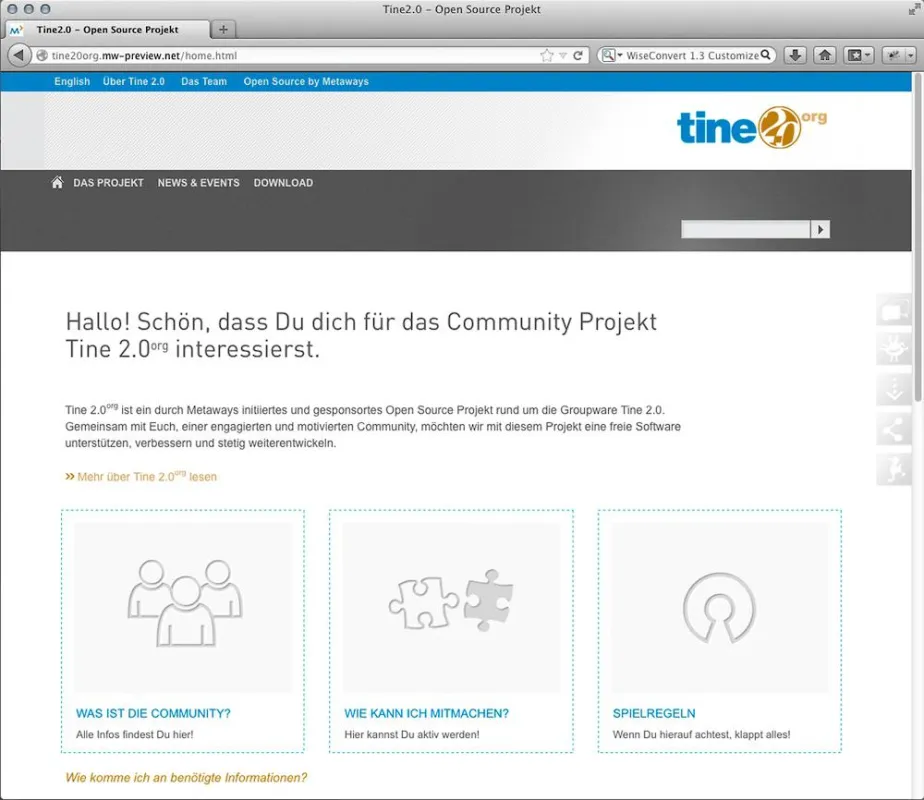This screenshot has height=800, width=924.
Task: Click the share icon in side panel
Action: [894, 429]
